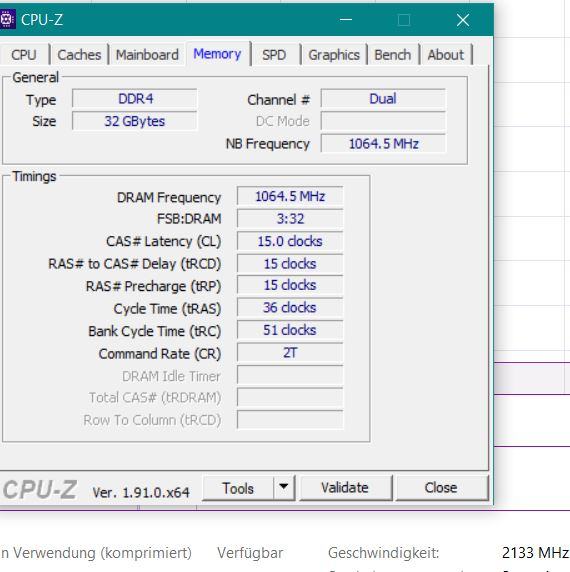The height and width of the screenshot is (572, 570).
Task: Click the Size field showing 32 GBytes
Action: [135, 121]
